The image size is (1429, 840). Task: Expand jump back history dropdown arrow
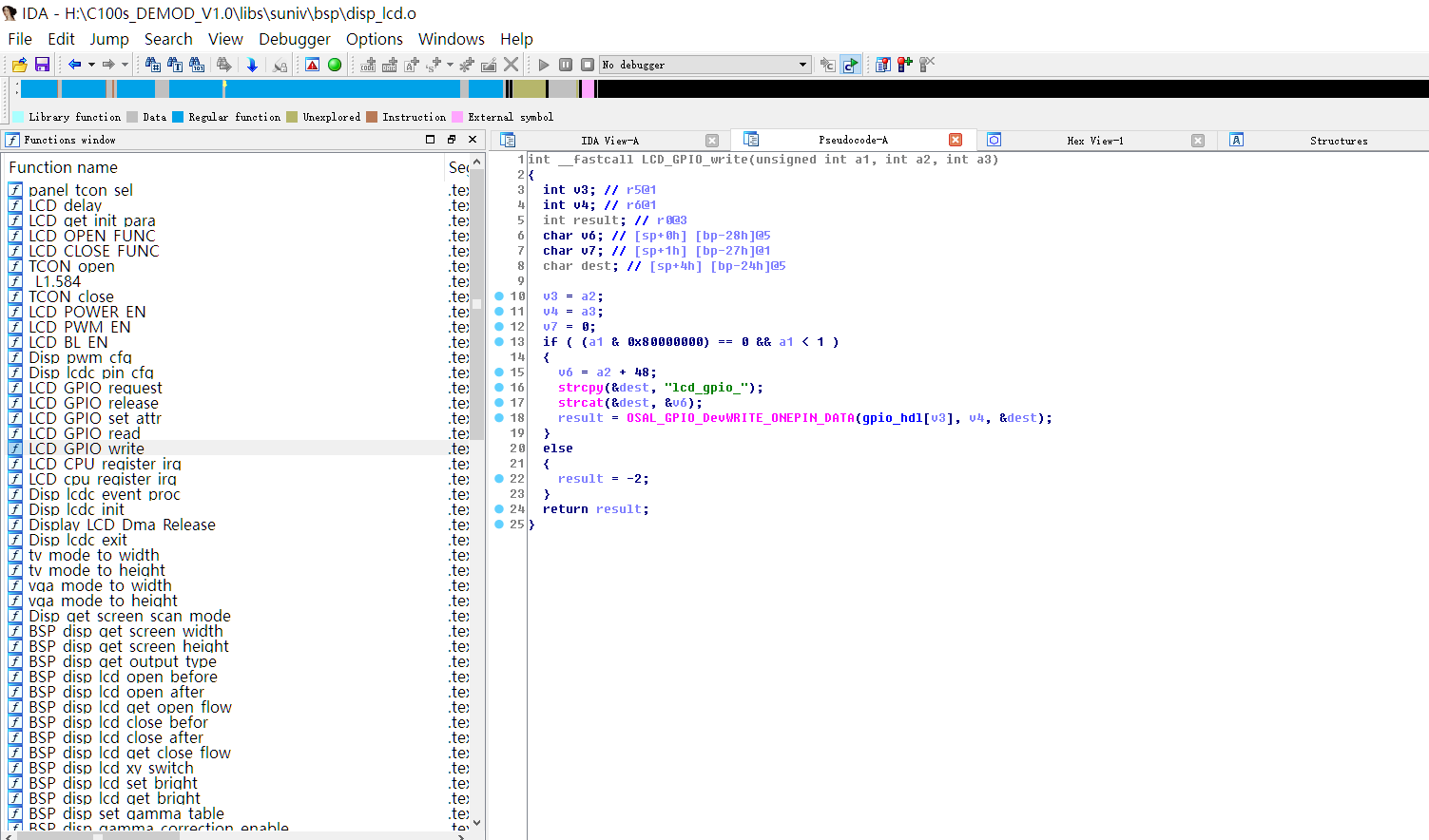tap(91, 65)
